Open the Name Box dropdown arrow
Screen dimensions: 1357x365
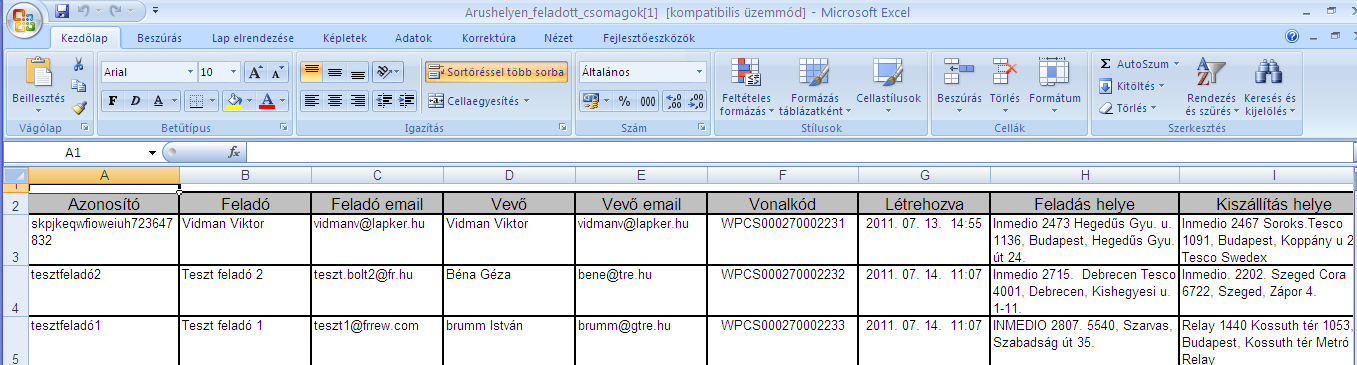click(x=152, y=152)
